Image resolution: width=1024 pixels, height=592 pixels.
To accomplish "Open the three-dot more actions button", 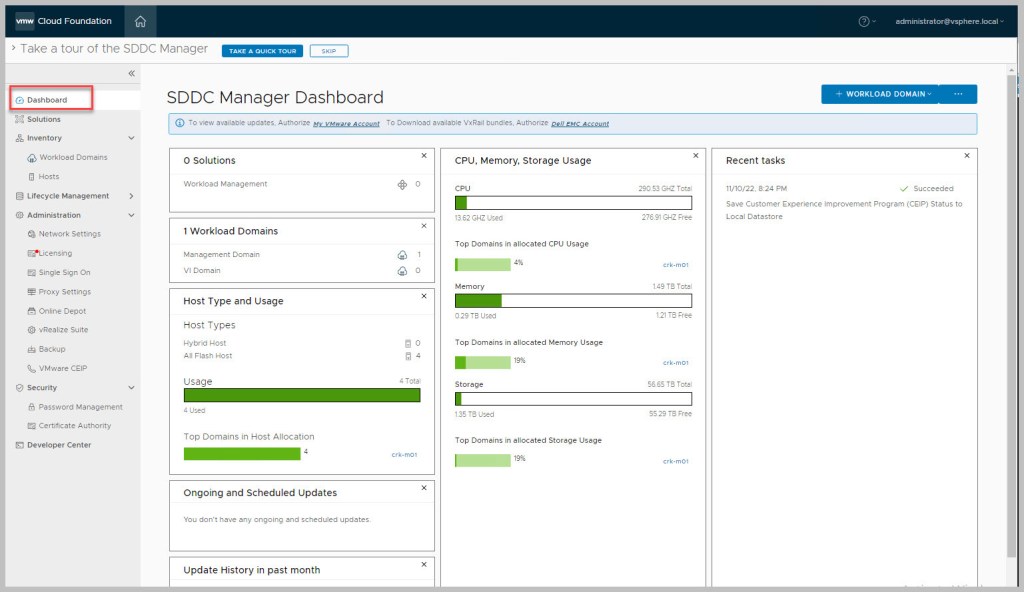I will point(958,94).
